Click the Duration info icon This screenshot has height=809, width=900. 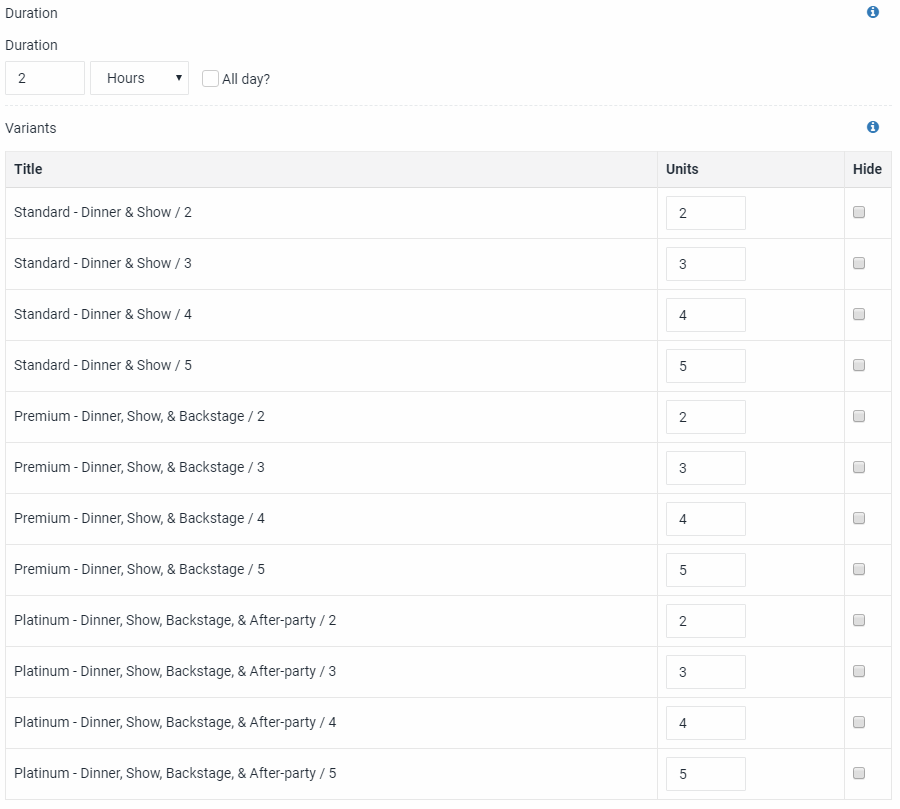[872, 12]
